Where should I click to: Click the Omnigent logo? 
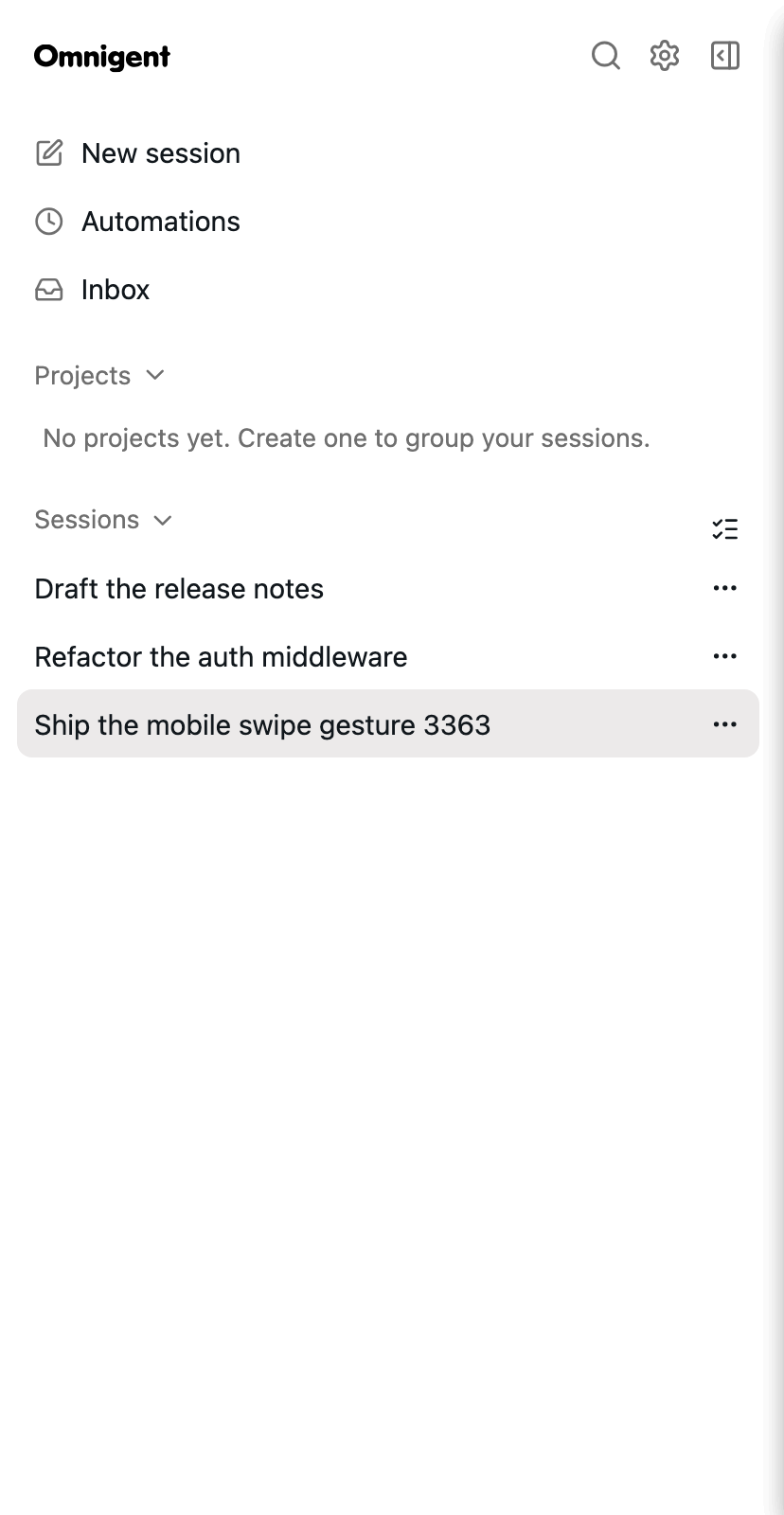click(x=102, y=57)
